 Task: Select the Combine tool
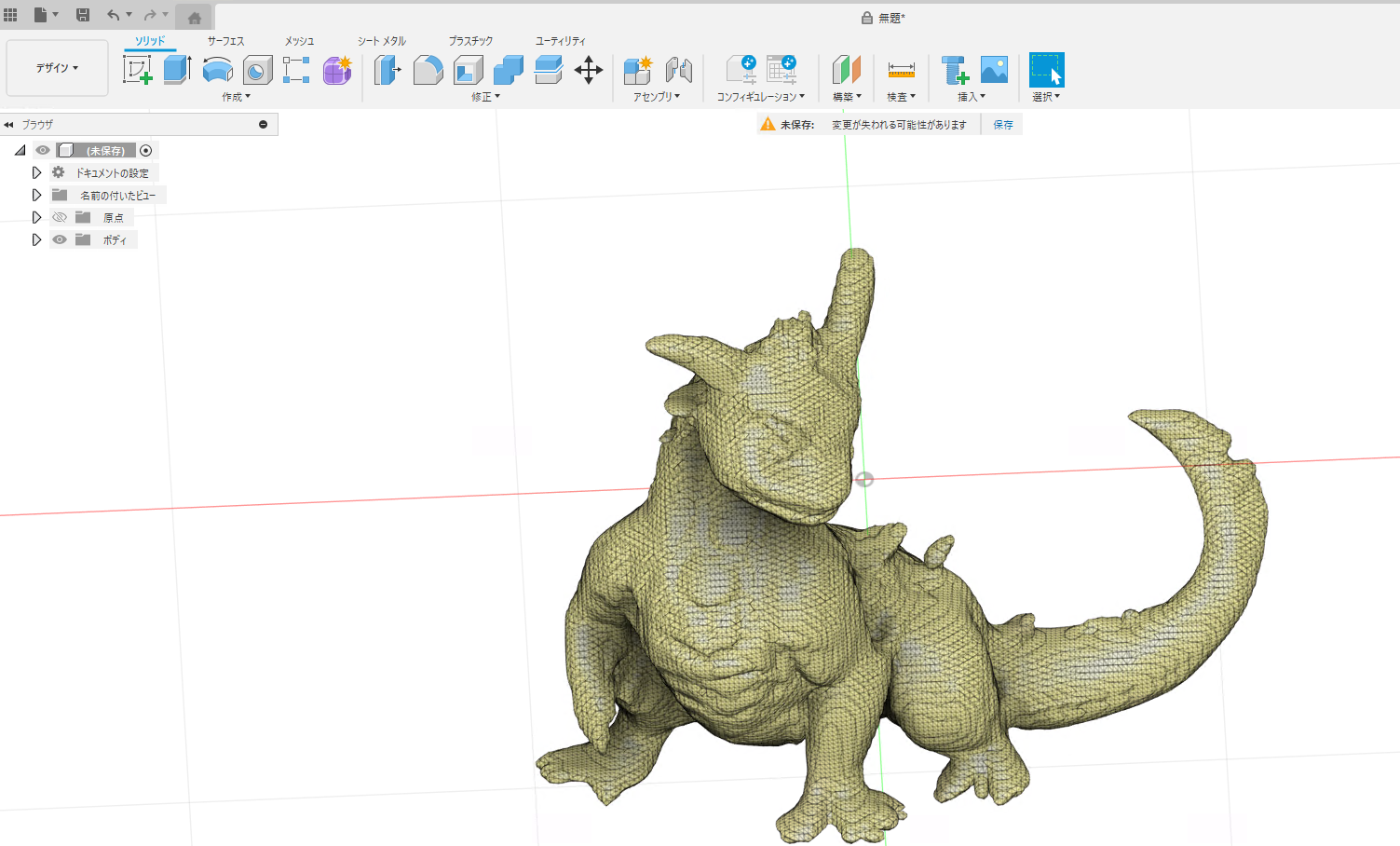tap(509, 70)
